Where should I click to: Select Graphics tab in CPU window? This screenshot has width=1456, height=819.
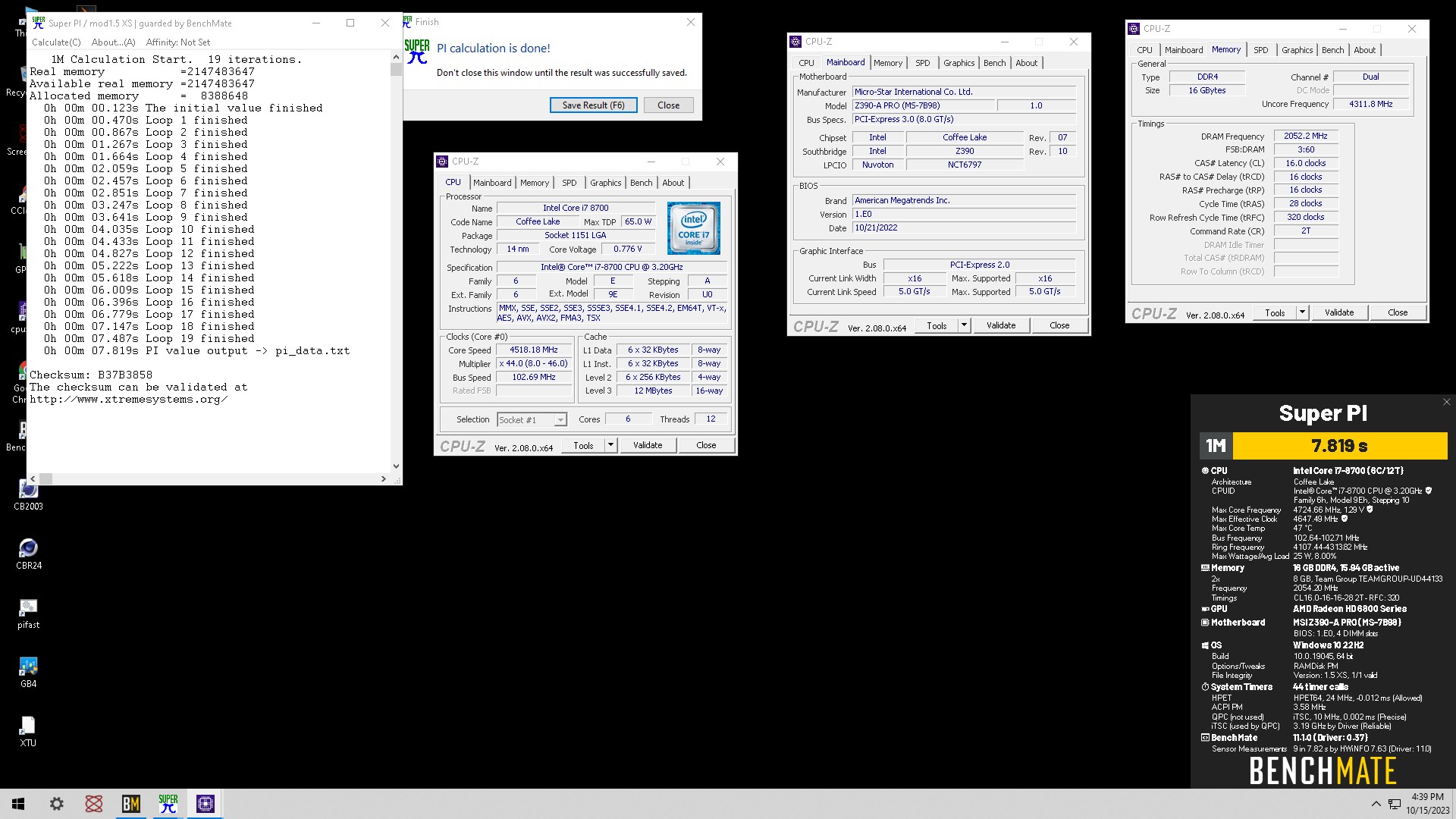click(x=606, y=183)
